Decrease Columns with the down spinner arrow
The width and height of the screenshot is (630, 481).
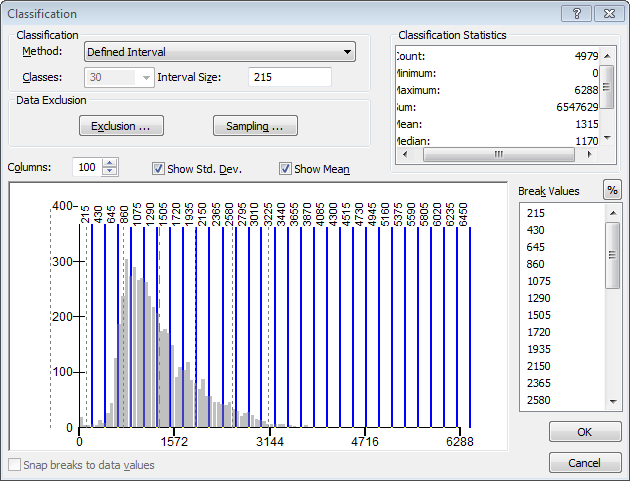[110, 173]
